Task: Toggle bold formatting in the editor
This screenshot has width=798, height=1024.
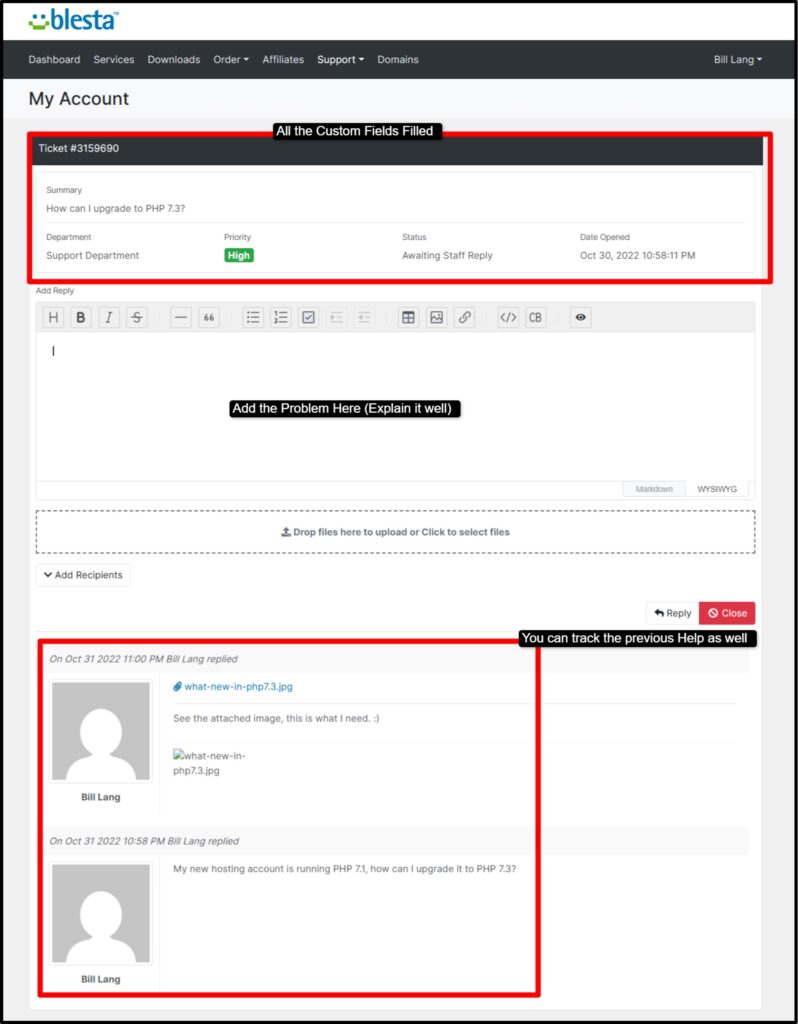Action: pyautogui.click(x=81, y=317)
